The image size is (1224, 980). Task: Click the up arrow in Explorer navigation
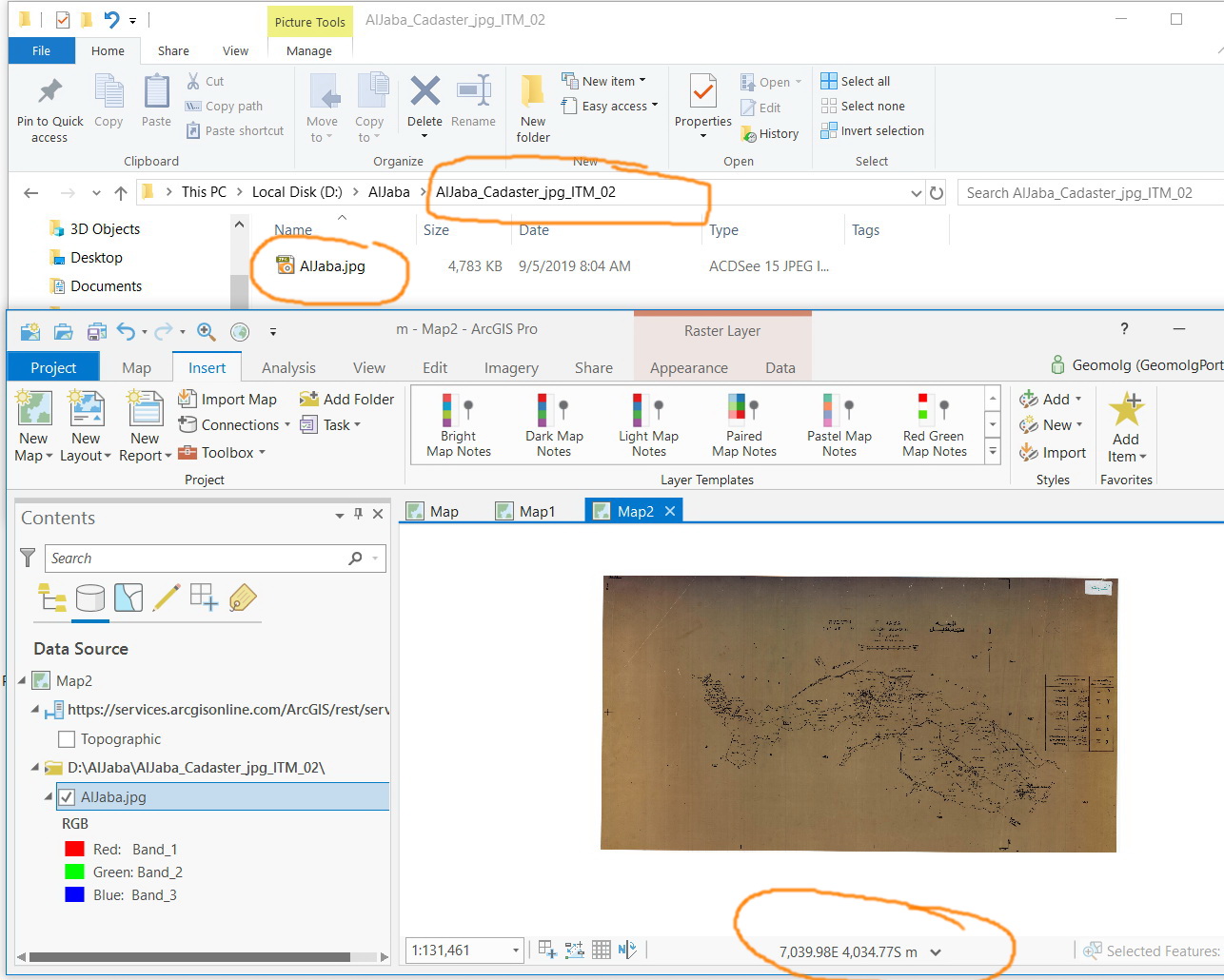[121, 193]
